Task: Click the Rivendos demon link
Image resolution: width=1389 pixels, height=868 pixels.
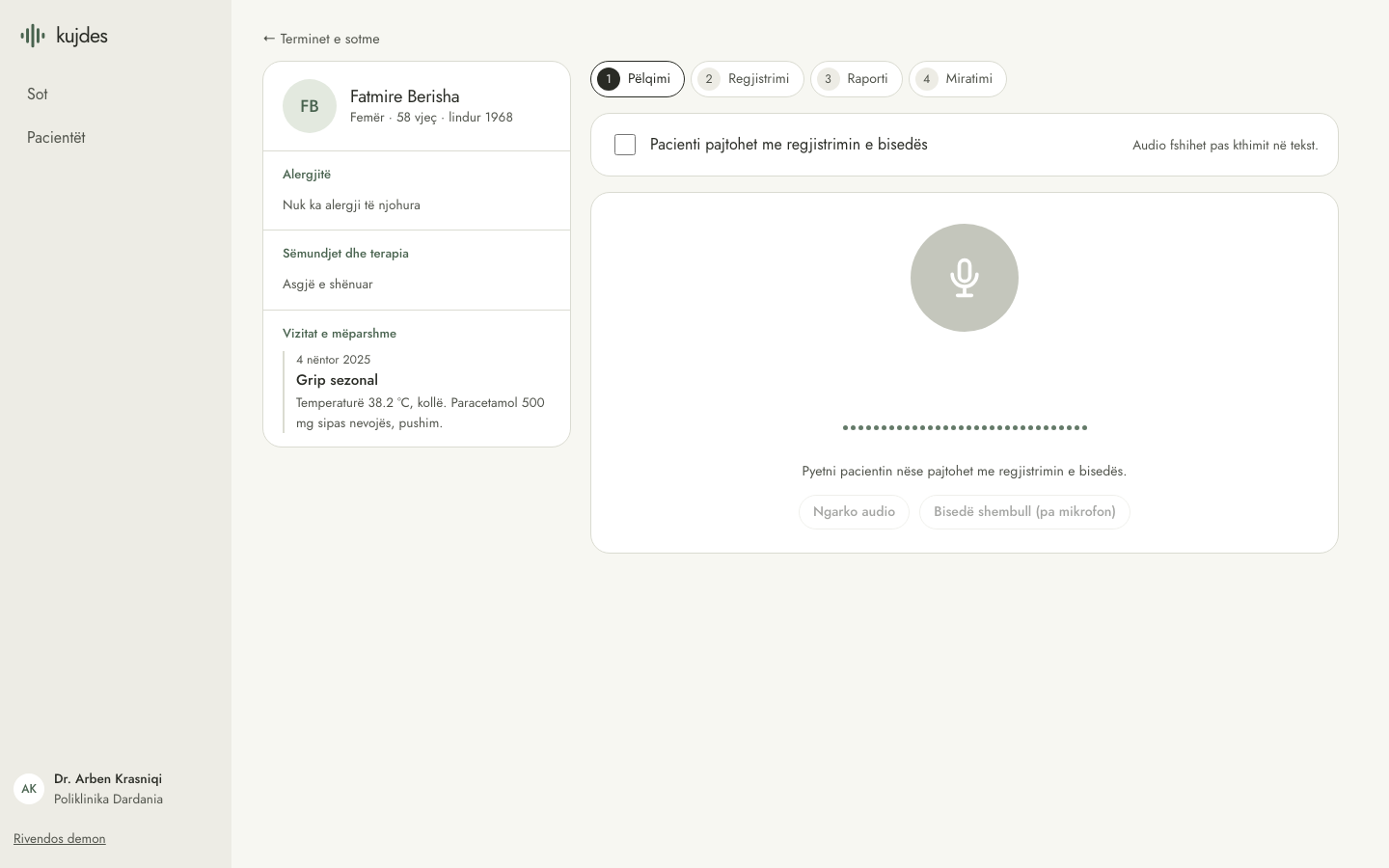Action: click(x=60, y=838)
